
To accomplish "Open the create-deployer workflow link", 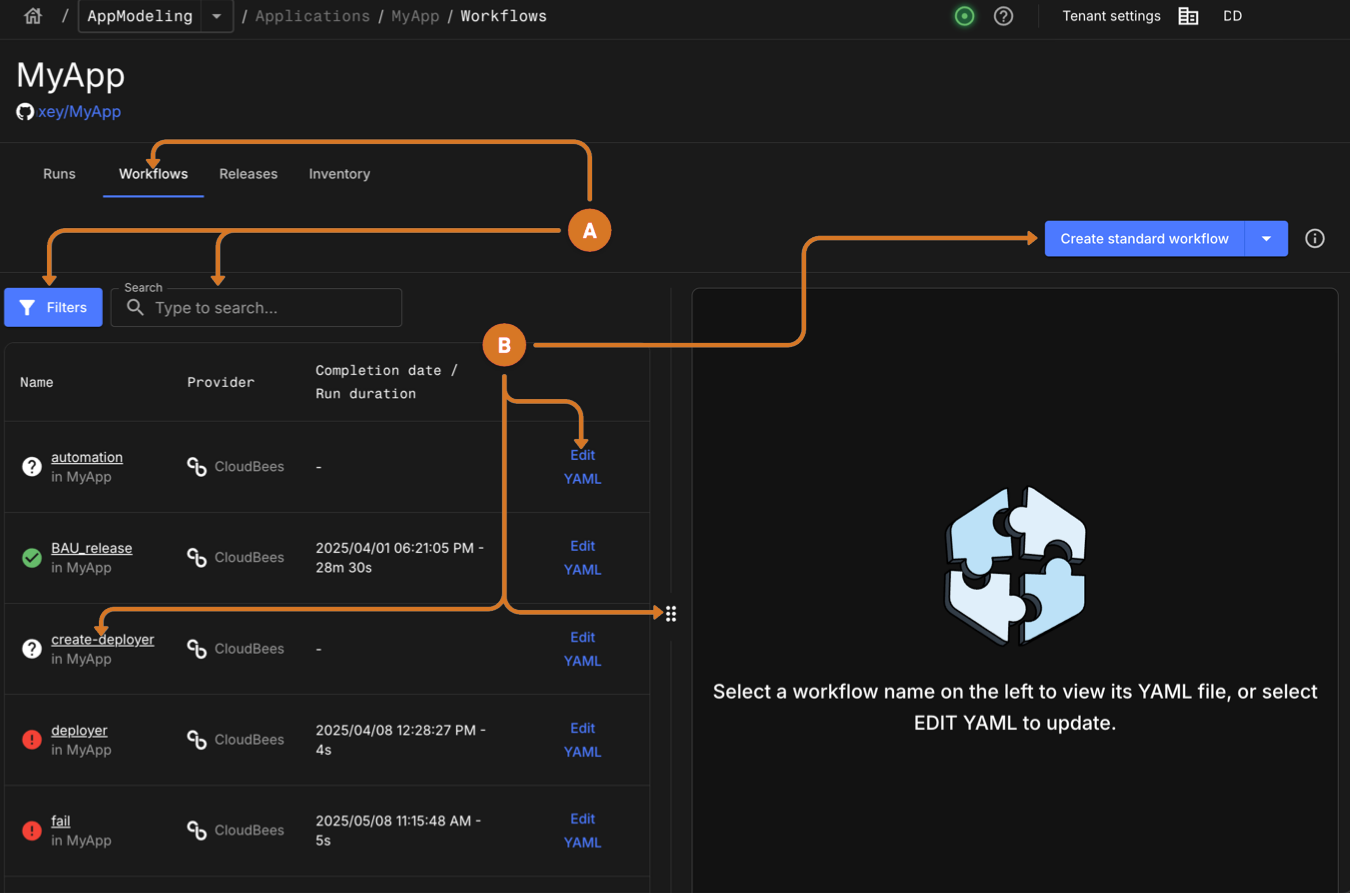I will (102, 639).
